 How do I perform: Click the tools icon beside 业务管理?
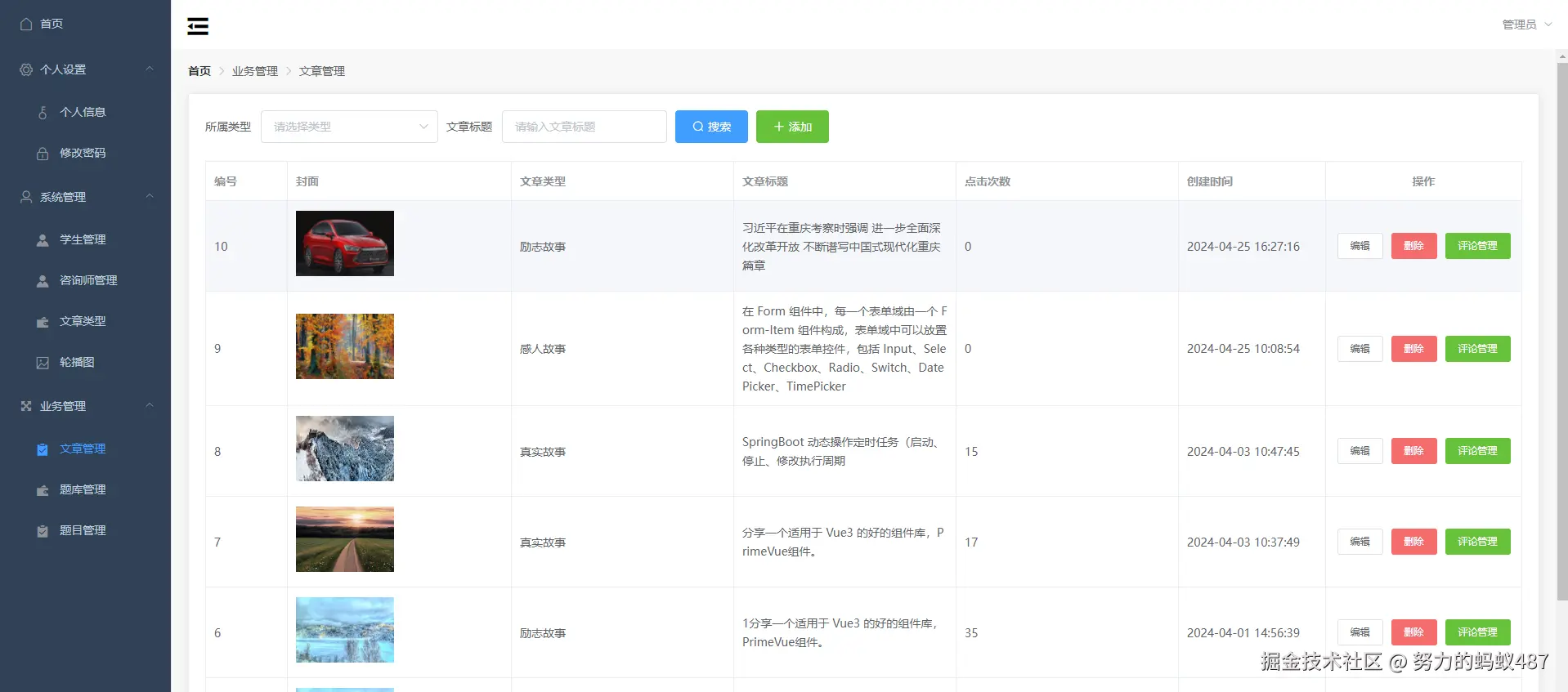pos(26,406)
